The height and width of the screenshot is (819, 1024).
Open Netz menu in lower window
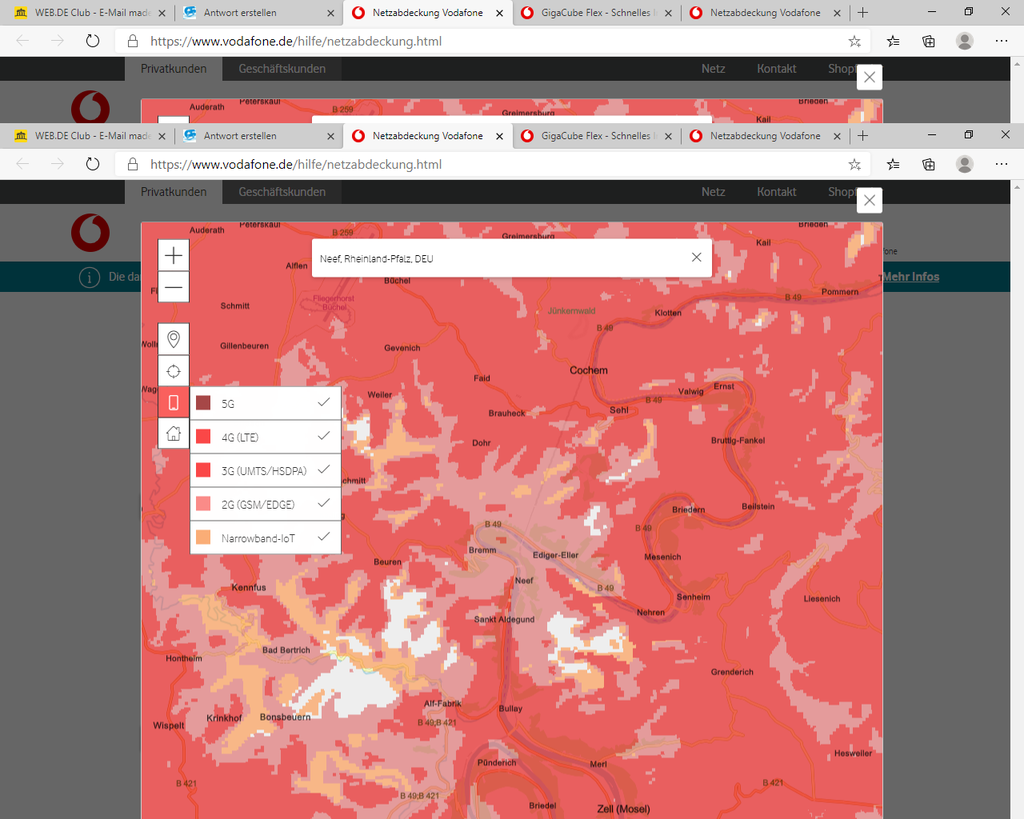click(713, 192)
